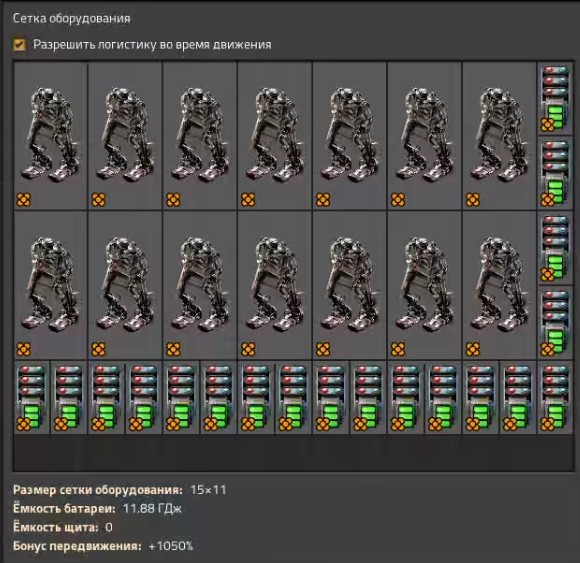Pick eighth battery in bottom row
Image resolution: width=580 pixels, height=563 pixels.
(x=293, y=397)
